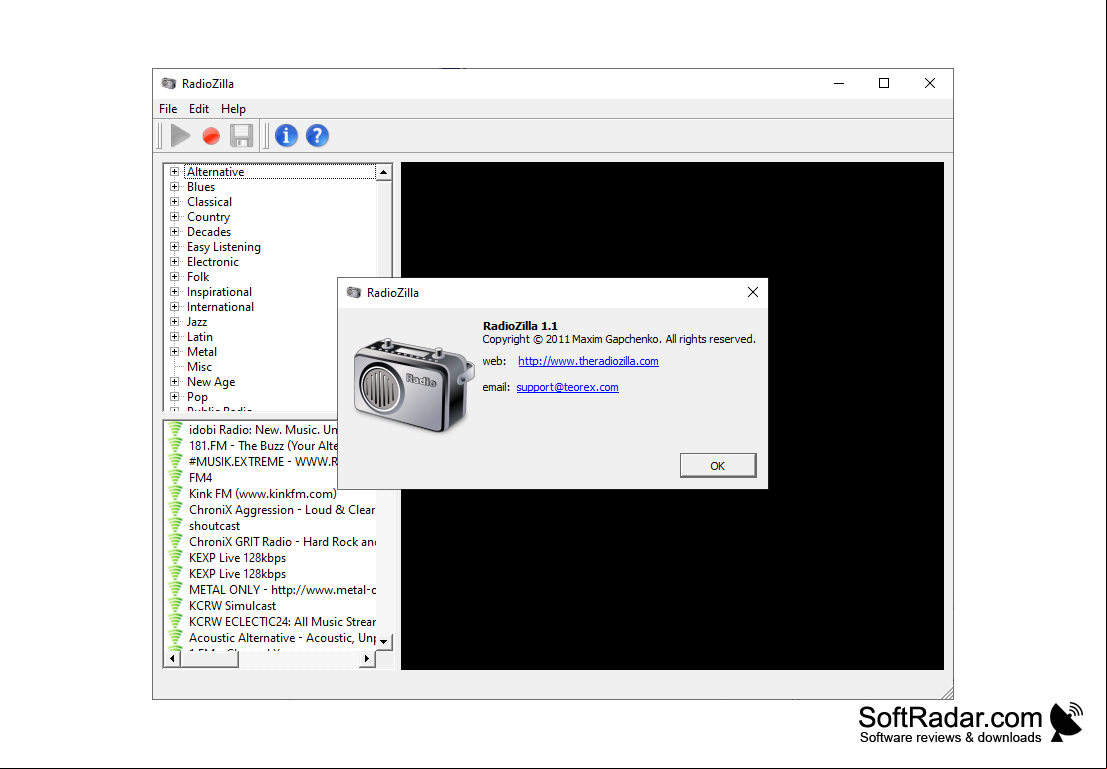The width and height of the screenshot is (1107, 769).
Task: Maximize the RadioZilla main window
Action: pos(883,83)
